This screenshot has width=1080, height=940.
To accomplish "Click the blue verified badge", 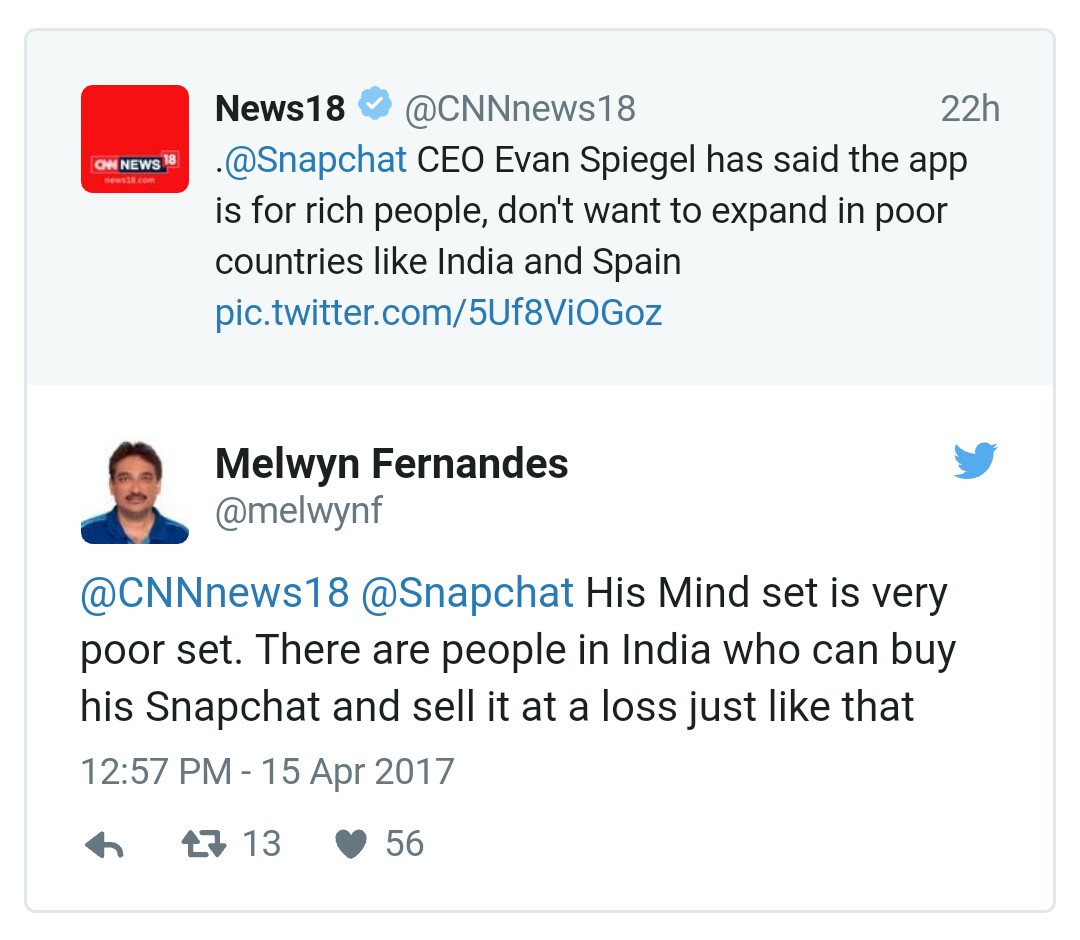I will pyautogui.click(x=375, y=104).
